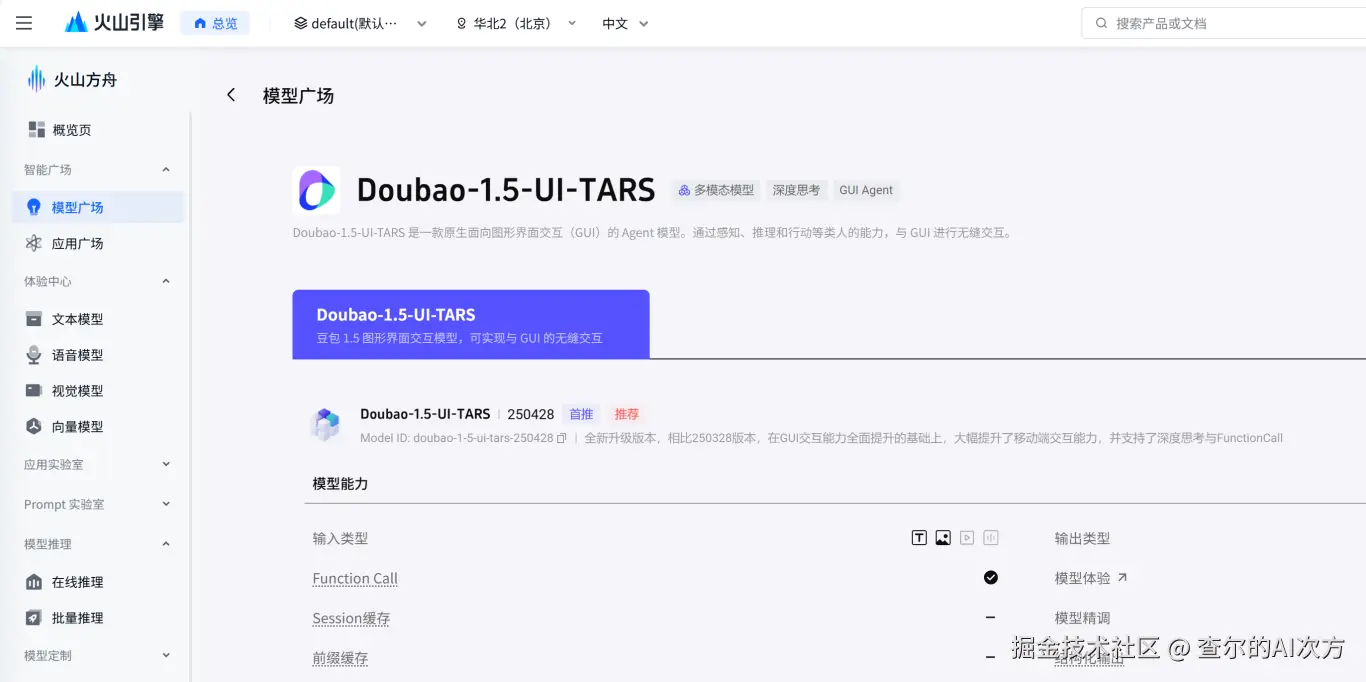
Task: Expand the 模型定制 section
Action: [166, 656]
